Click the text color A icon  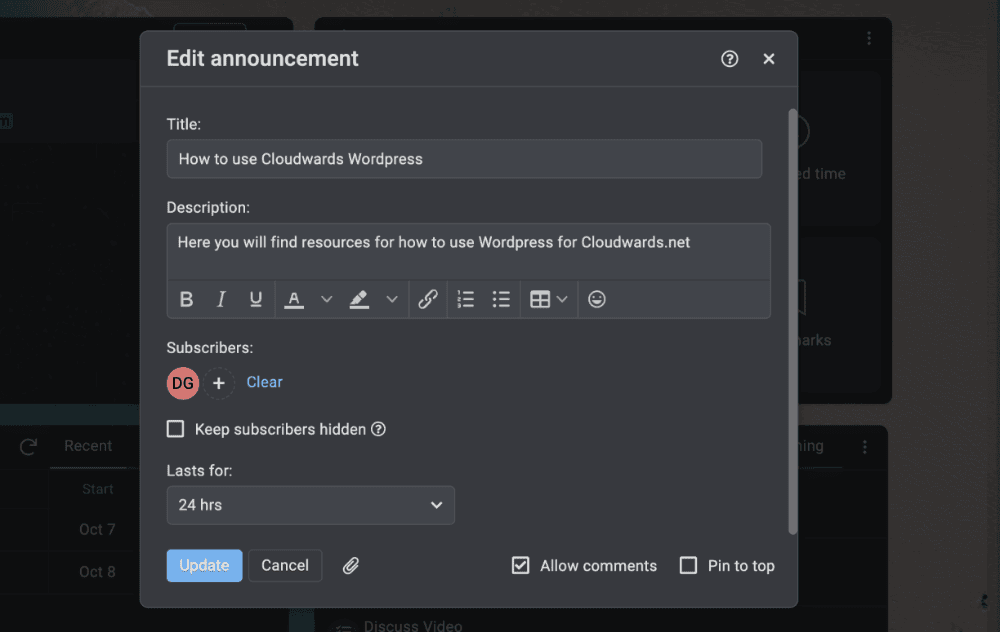coord(293,299)
